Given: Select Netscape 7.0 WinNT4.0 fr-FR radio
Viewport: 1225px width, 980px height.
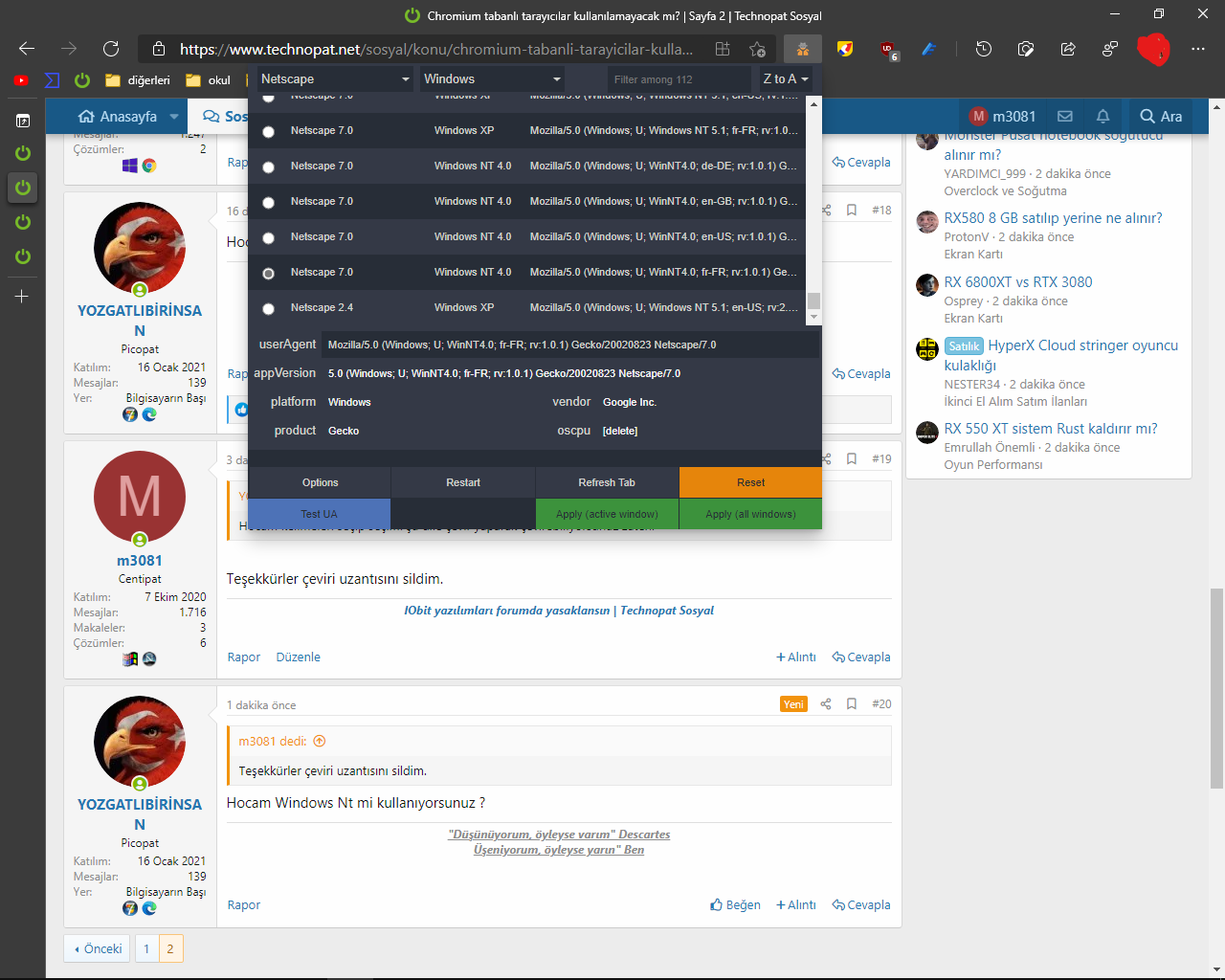Looking at the screenshot, I should (269, 274).
